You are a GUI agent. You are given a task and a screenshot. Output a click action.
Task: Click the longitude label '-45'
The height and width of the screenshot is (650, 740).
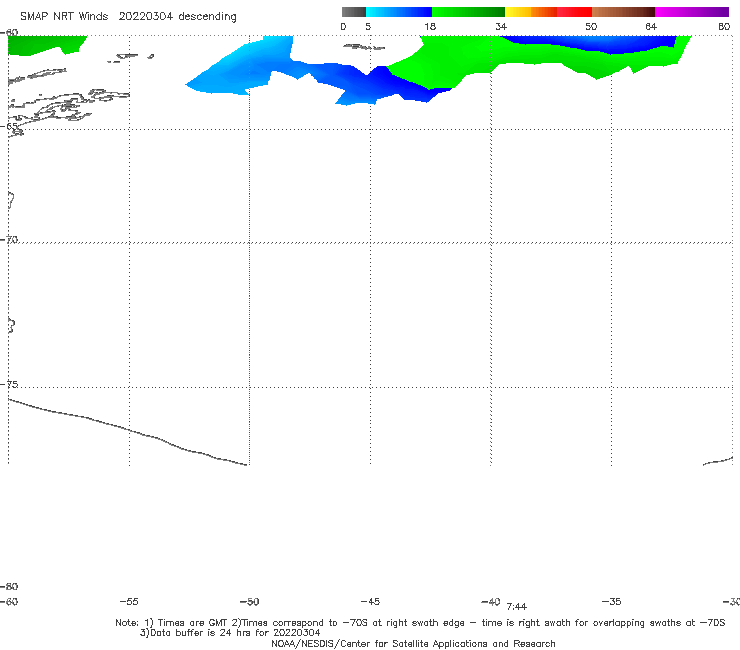(370, 602)
